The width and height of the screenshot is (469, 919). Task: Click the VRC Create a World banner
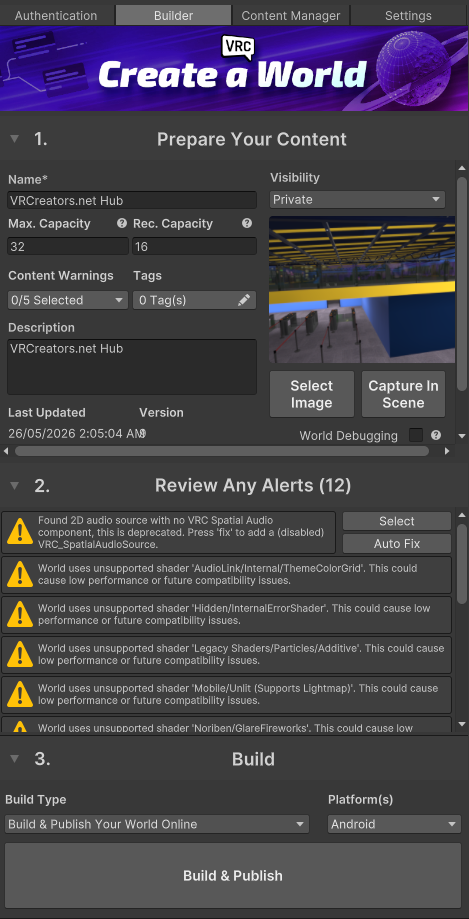point(234,69)
